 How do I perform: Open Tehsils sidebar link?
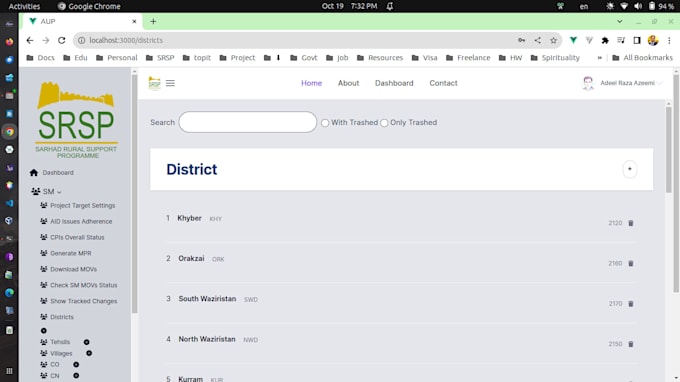pyautogui.click(x=60, y=342)
